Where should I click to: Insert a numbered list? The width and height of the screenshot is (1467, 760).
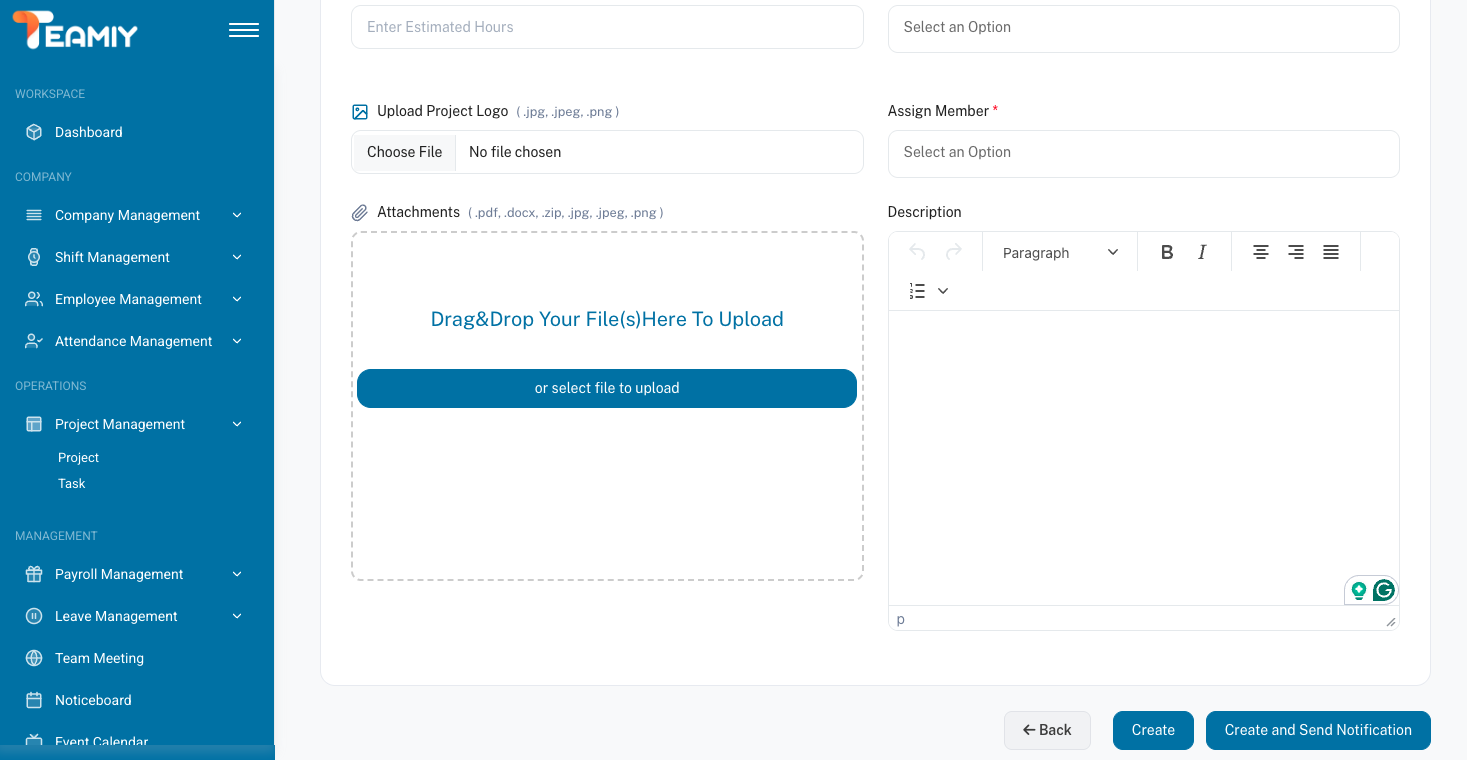(917, 291)
